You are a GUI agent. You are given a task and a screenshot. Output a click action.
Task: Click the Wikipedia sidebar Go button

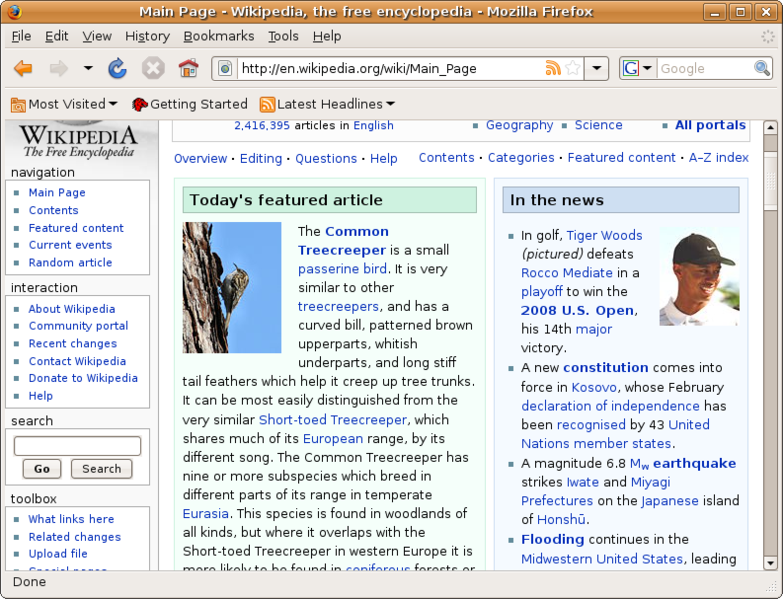(x=42, y=469)
